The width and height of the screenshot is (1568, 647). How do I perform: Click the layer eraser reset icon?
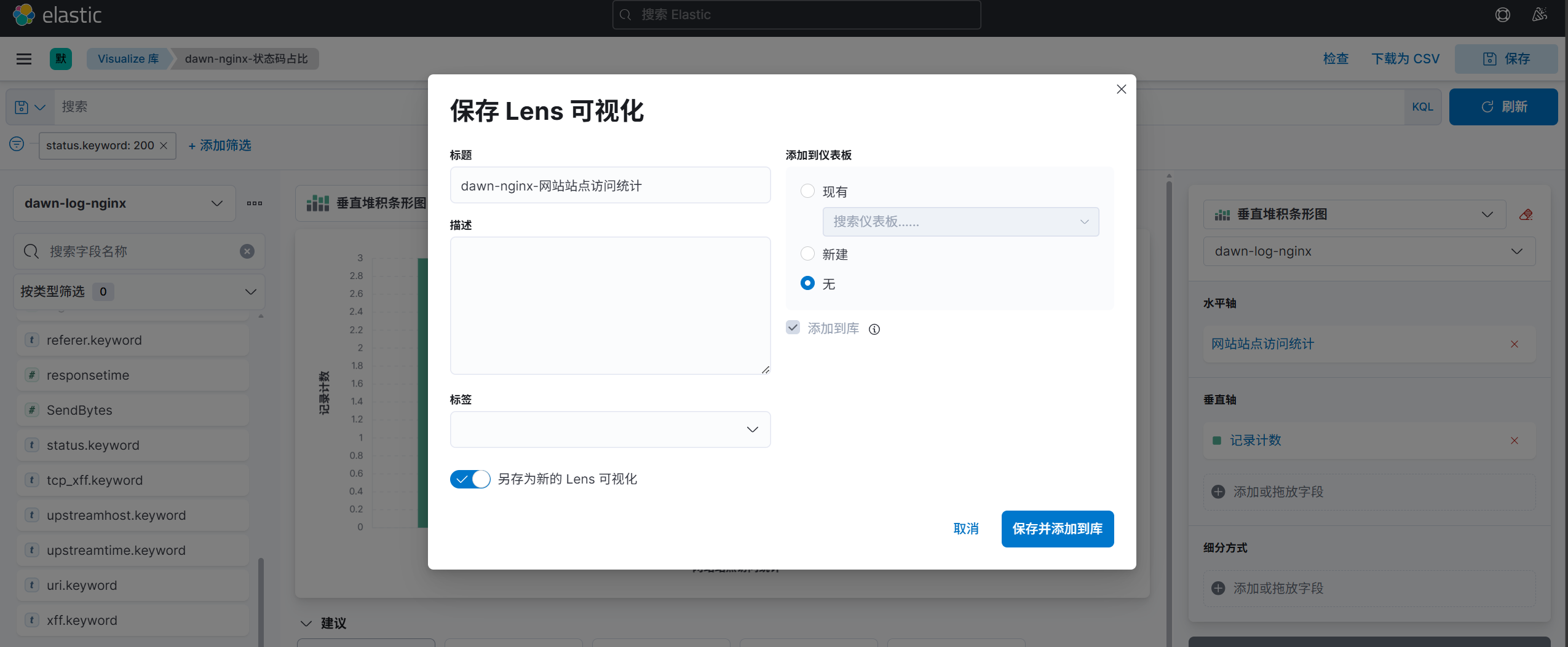1526,214
